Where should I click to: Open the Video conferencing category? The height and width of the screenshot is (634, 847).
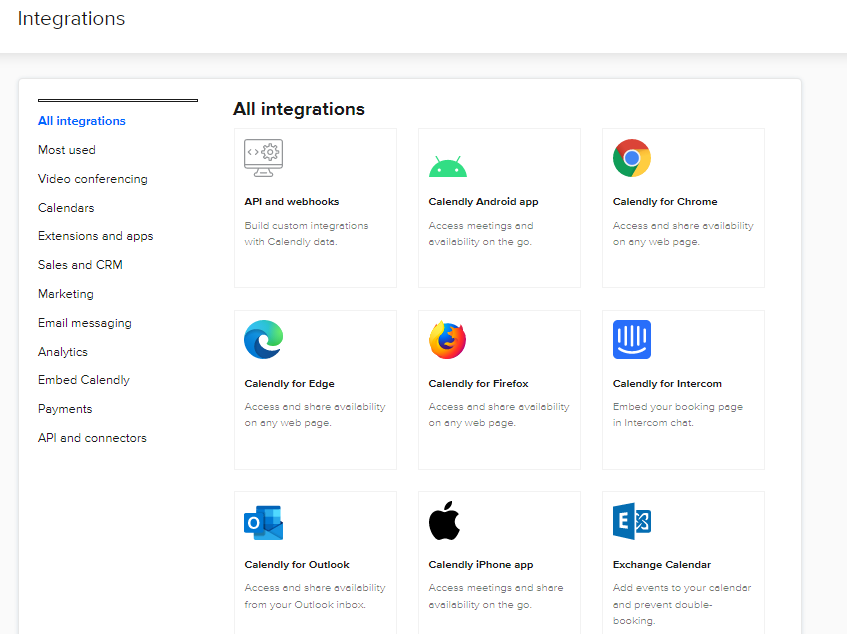pos(92,179)
